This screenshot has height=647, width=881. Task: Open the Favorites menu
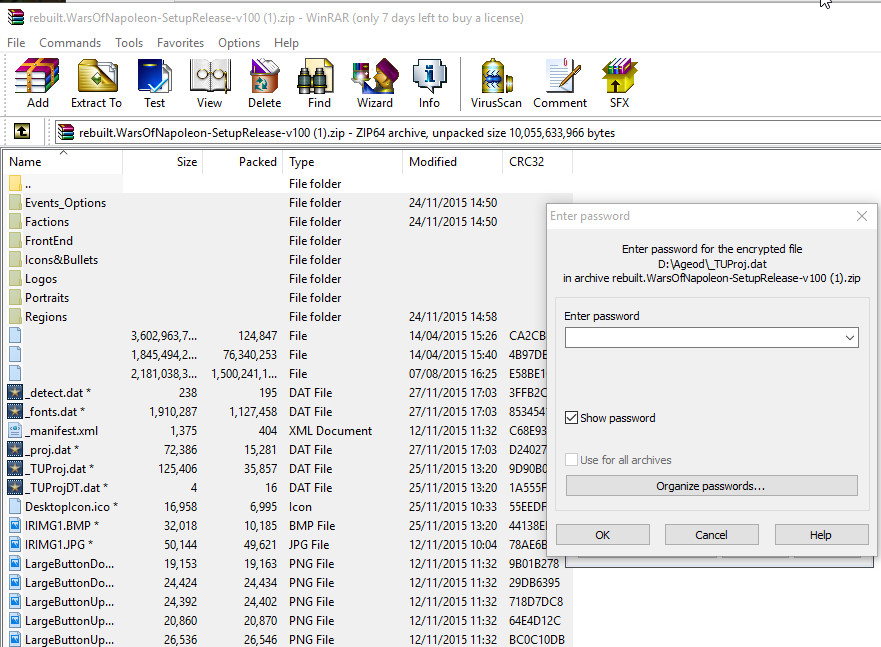[180, 43]
